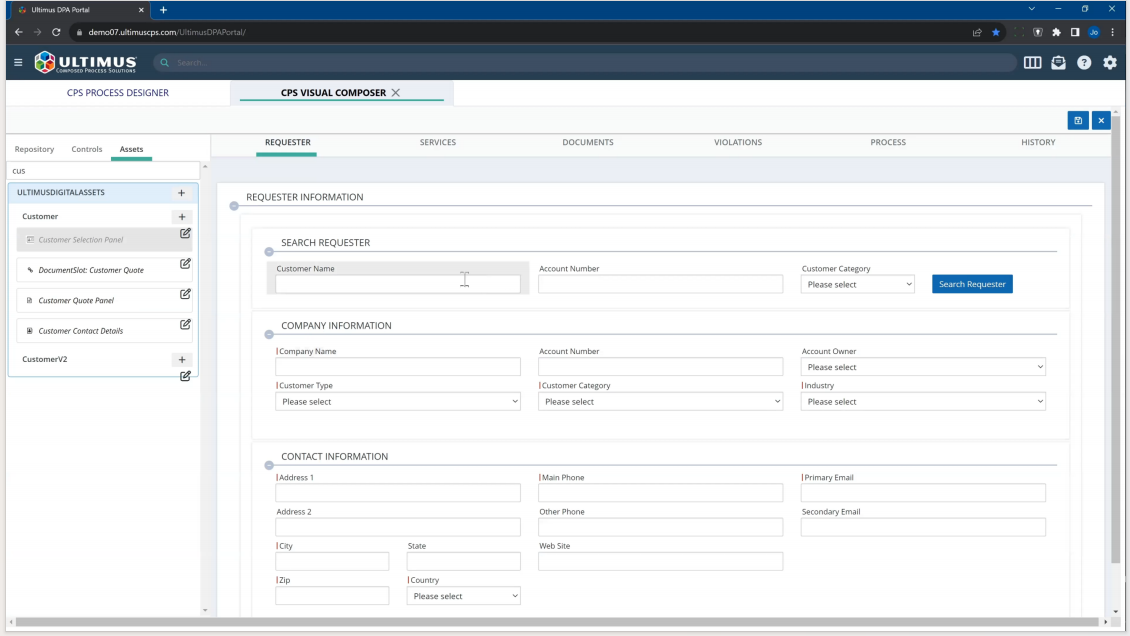Image resolution: width=1130 pixels, height=636 pixels.
Task: Open the hamburger navigation menu
Action: coord(18,63)
